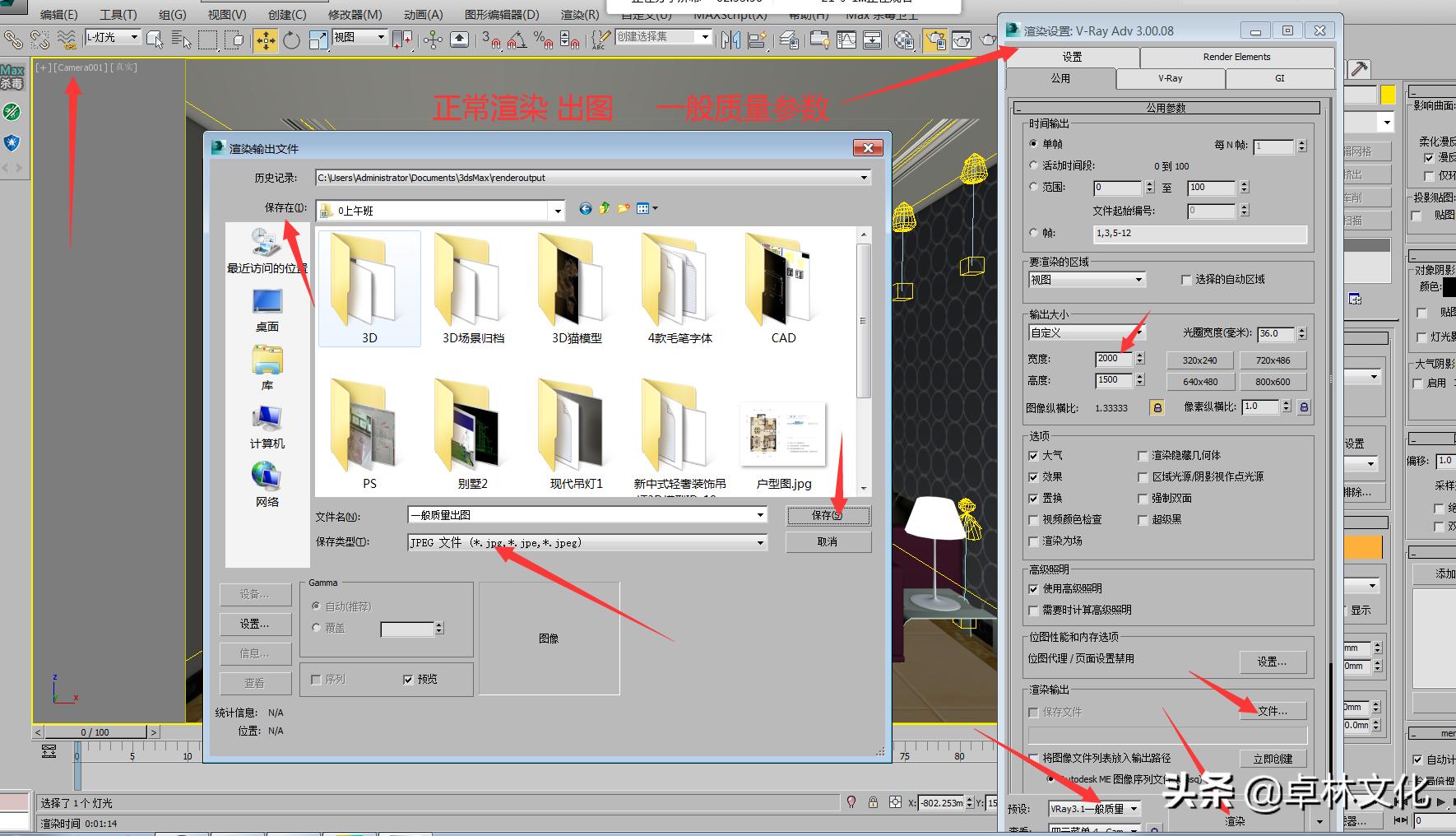The width and height of the screenshot is (1456, 836).
Task: Switch to the V-Ray tab
Action: (1171, 78)
